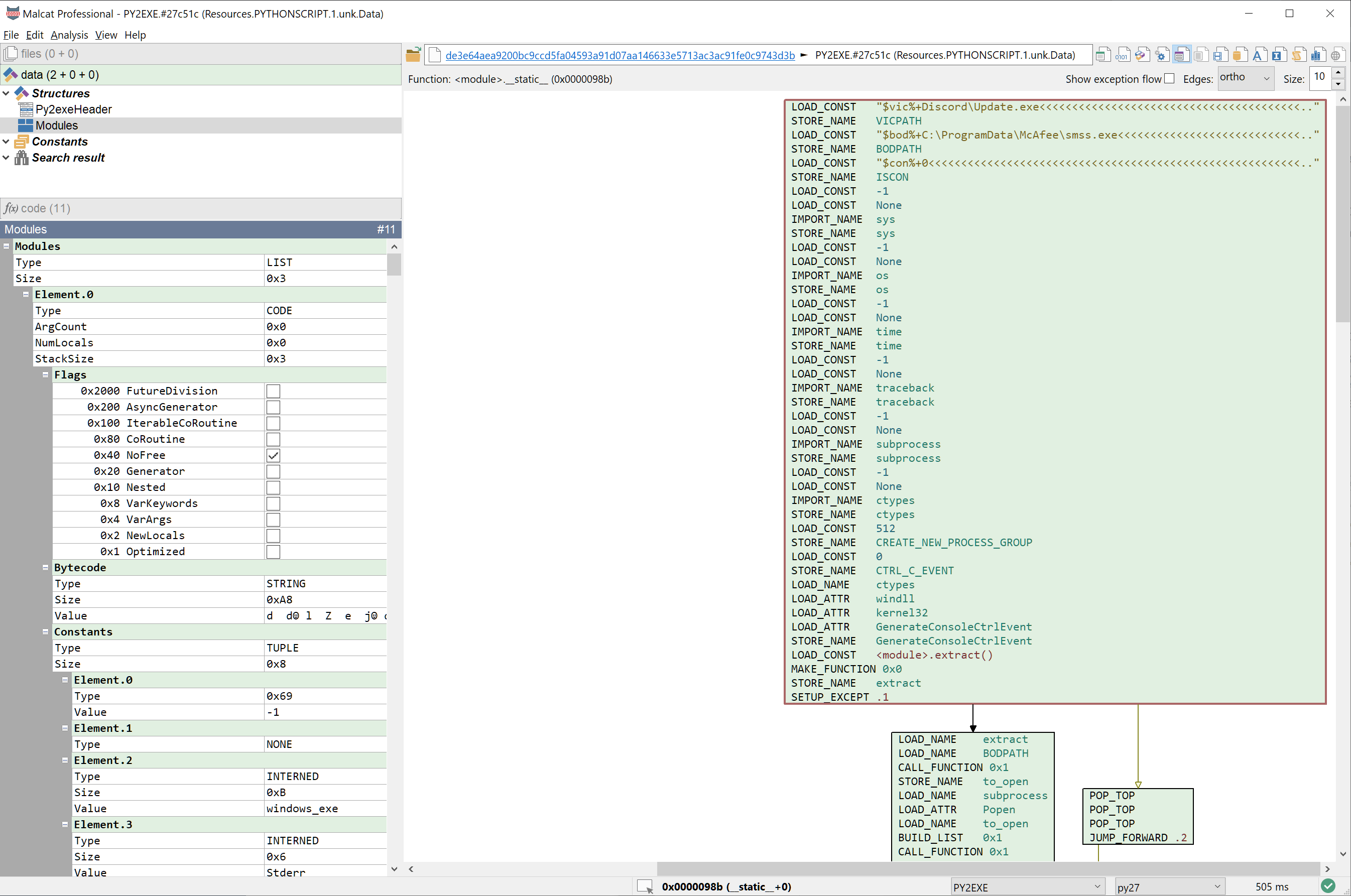Image resolution: width=1351 pixels, height=896 pixels.
Task: Open the parent file hash link
Action: pyautogui.click(x=620, y=55)
